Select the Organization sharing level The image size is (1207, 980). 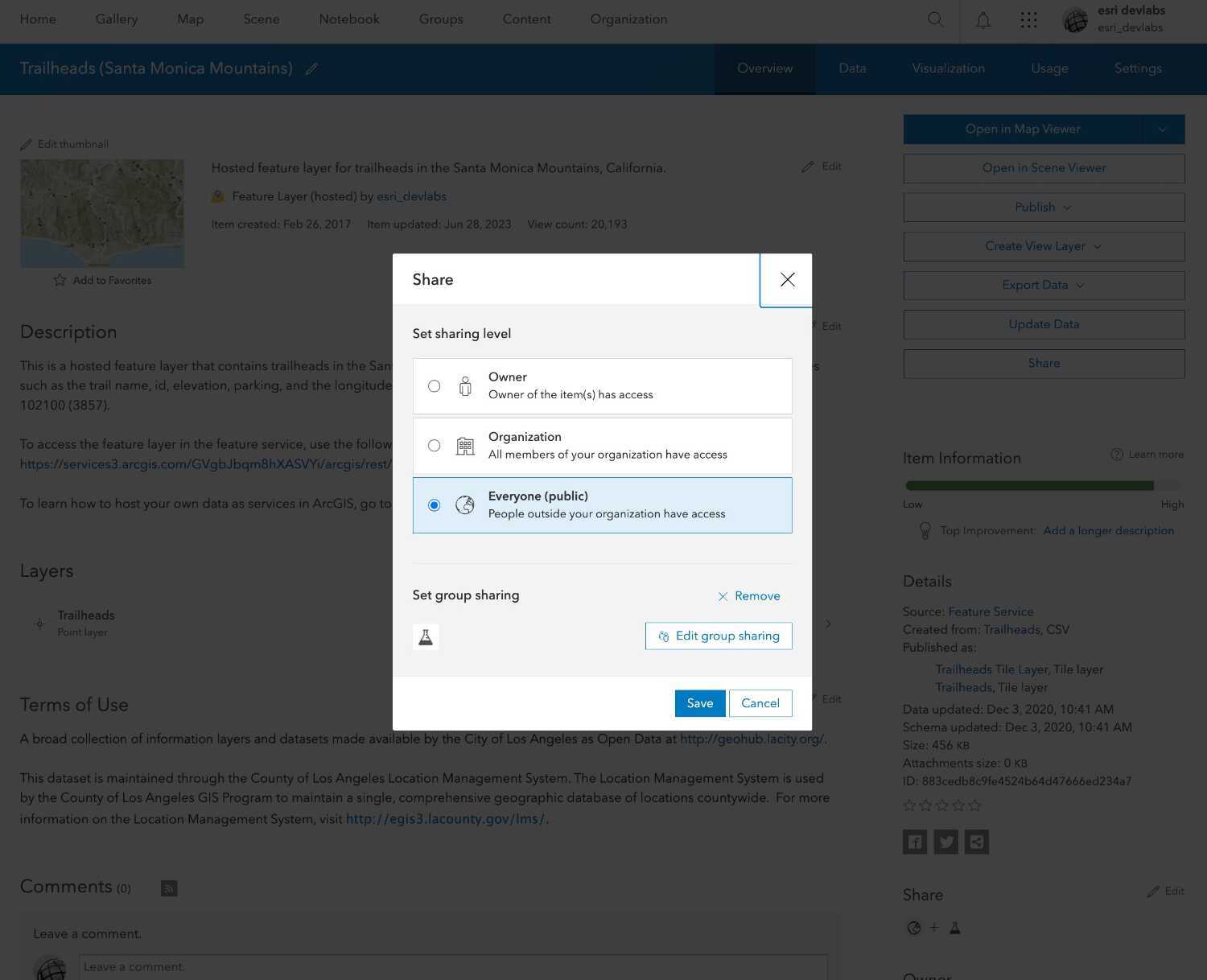435,445
